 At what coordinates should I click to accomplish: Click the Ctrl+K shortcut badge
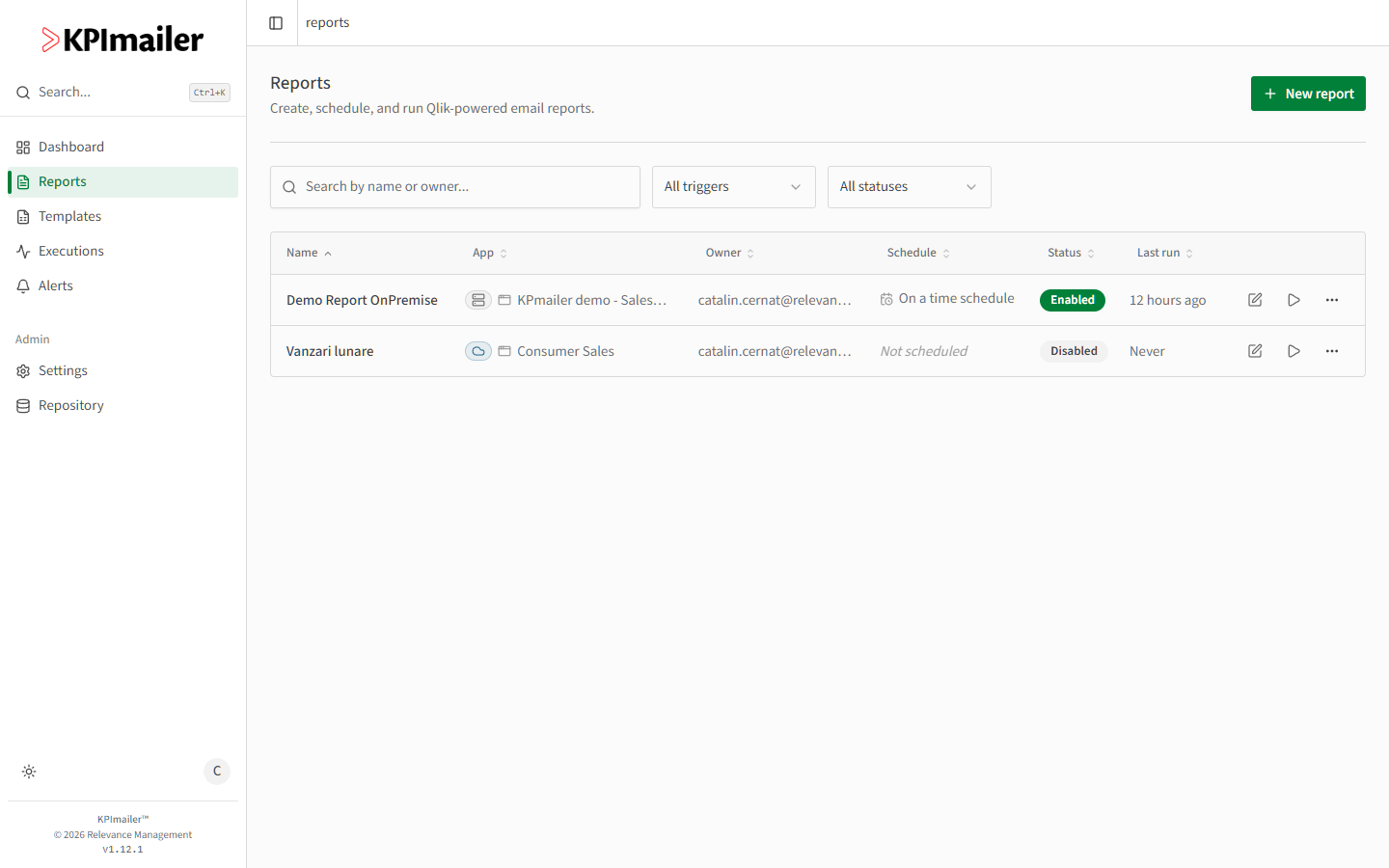[x=209, y=93]
